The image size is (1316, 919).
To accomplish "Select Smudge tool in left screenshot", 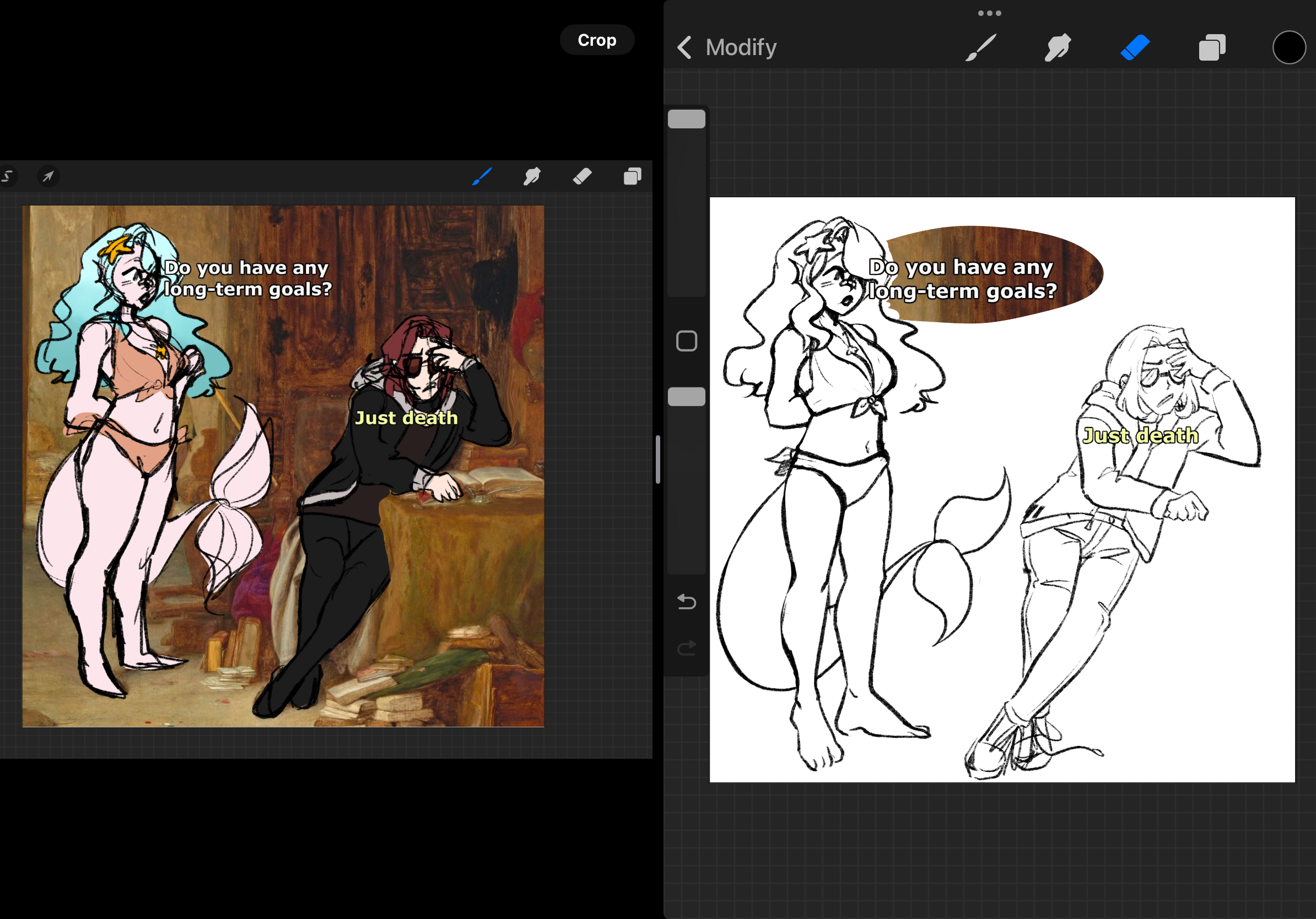I will pos(532,176).
